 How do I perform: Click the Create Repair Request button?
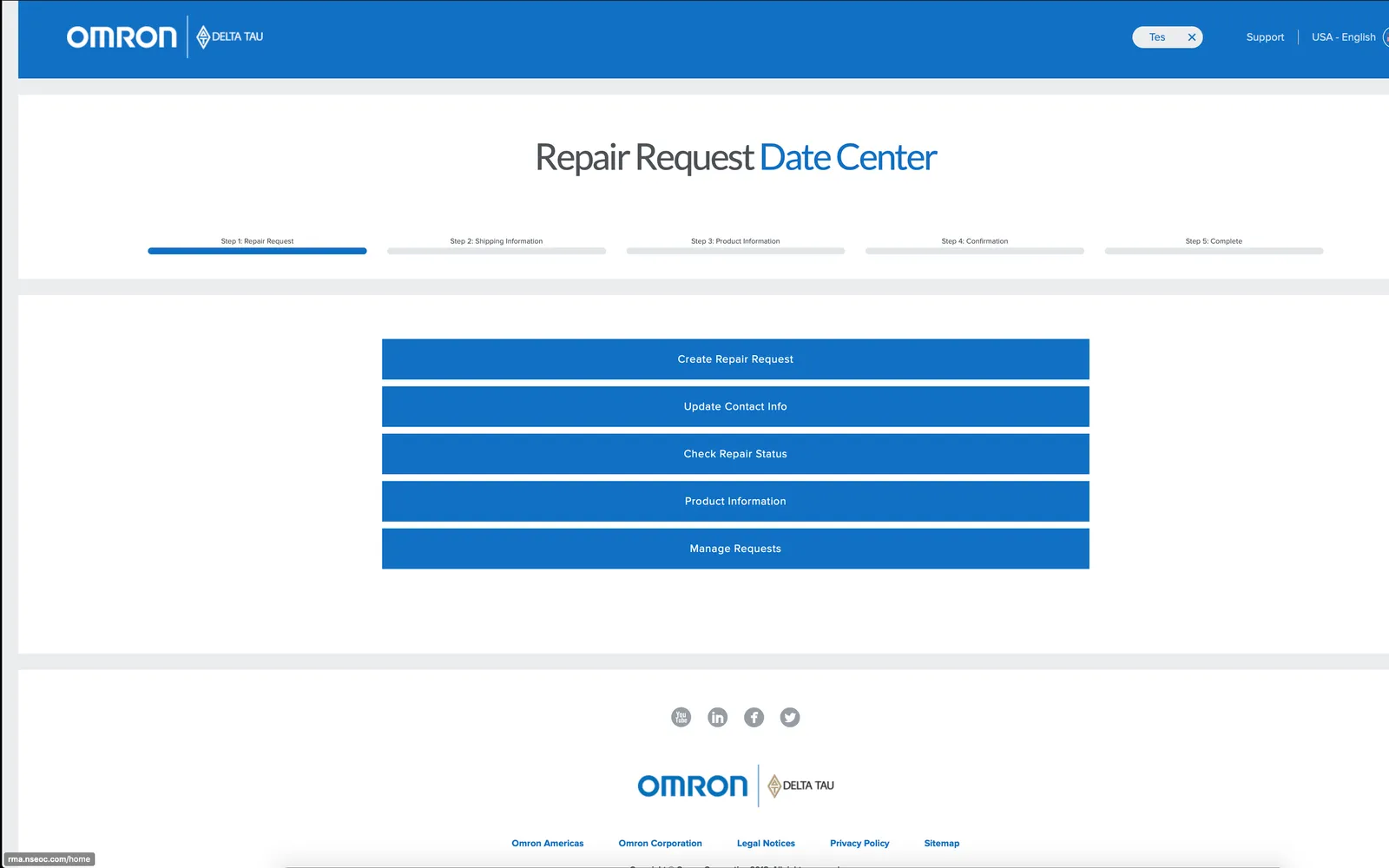735,359
